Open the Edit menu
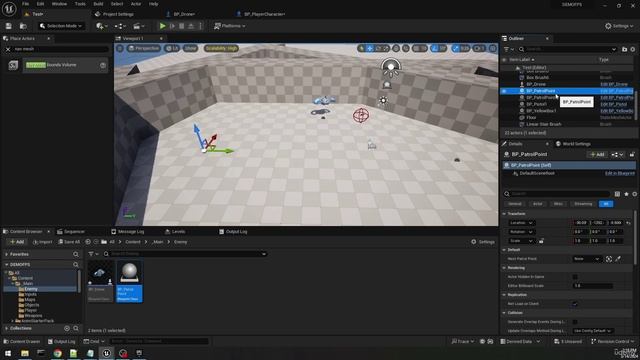Screen dimensions: 640x360 coord(40,4)
